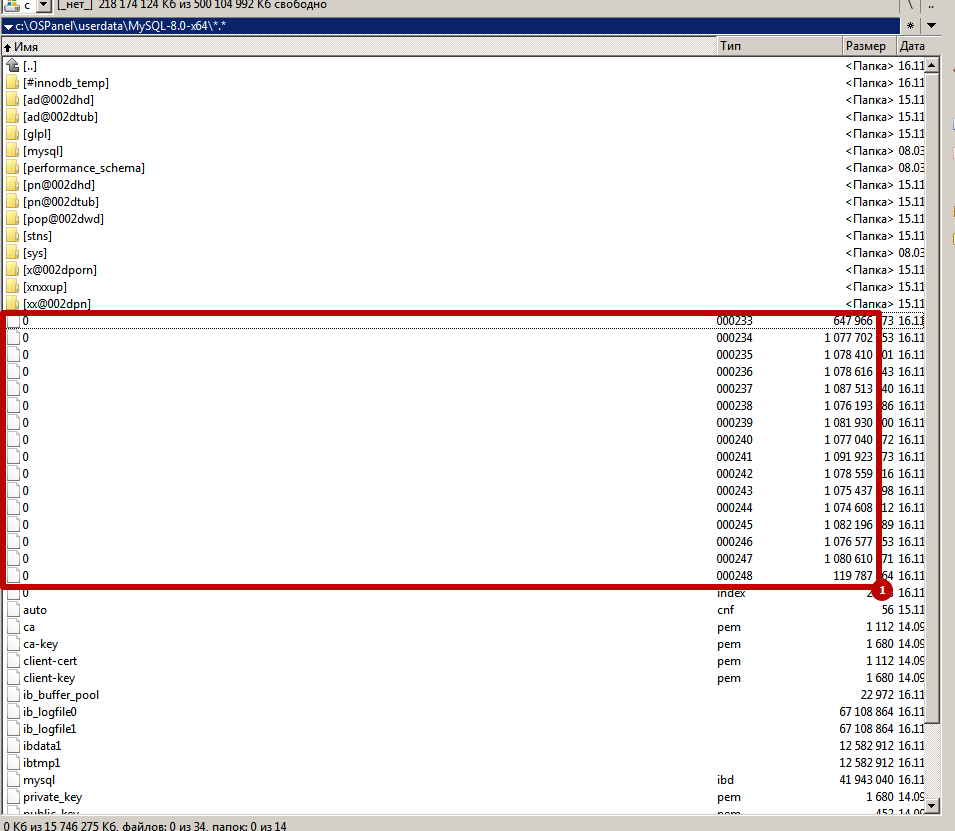Click the file icon of private_key
This screenshot has width=955, height=831.
point(13,797)
